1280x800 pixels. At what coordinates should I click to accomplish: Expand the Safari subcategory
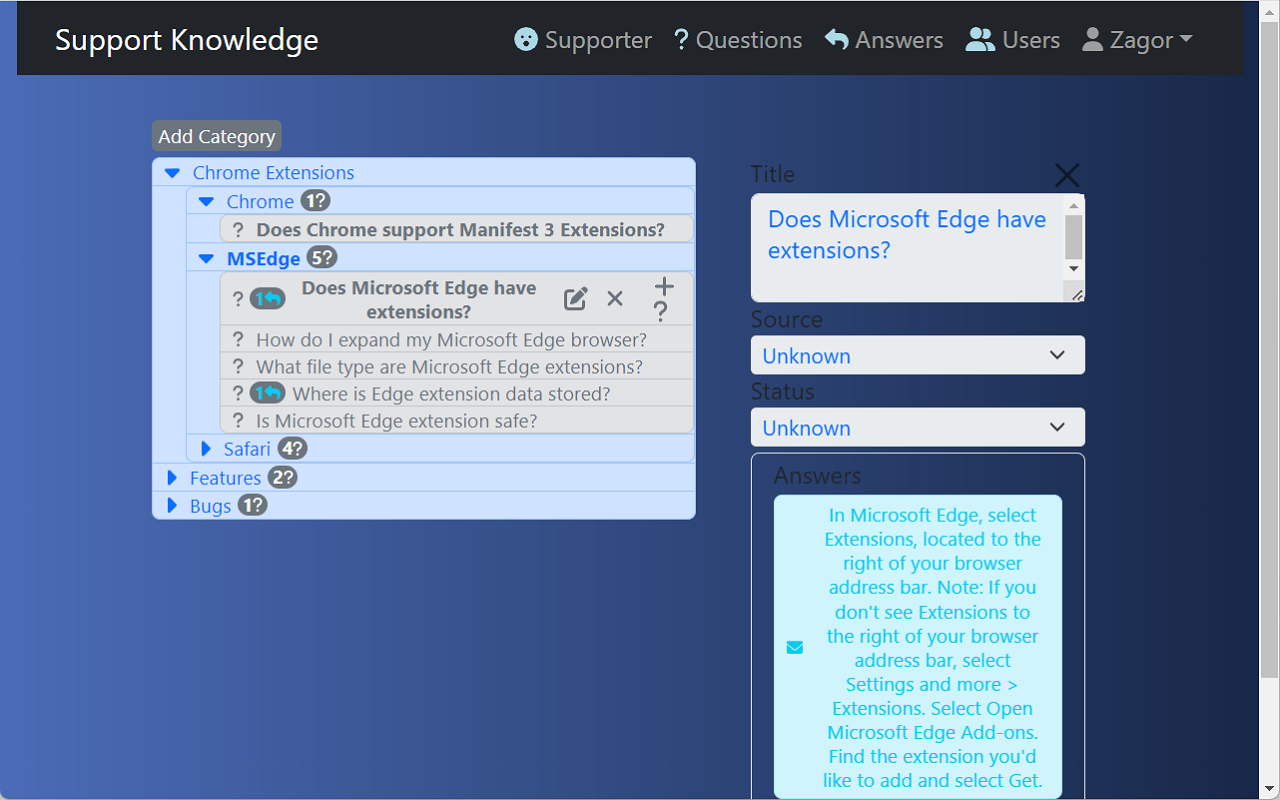pyautogui.click(x=207, y=449)
